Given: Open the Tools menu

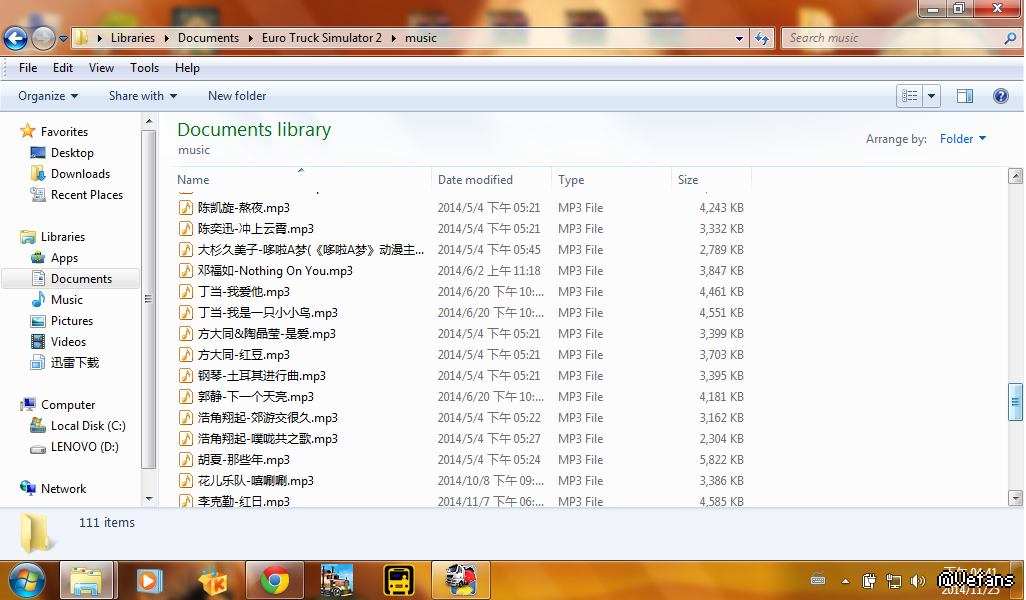Looking at the screenshot, I should coord(144,68).
